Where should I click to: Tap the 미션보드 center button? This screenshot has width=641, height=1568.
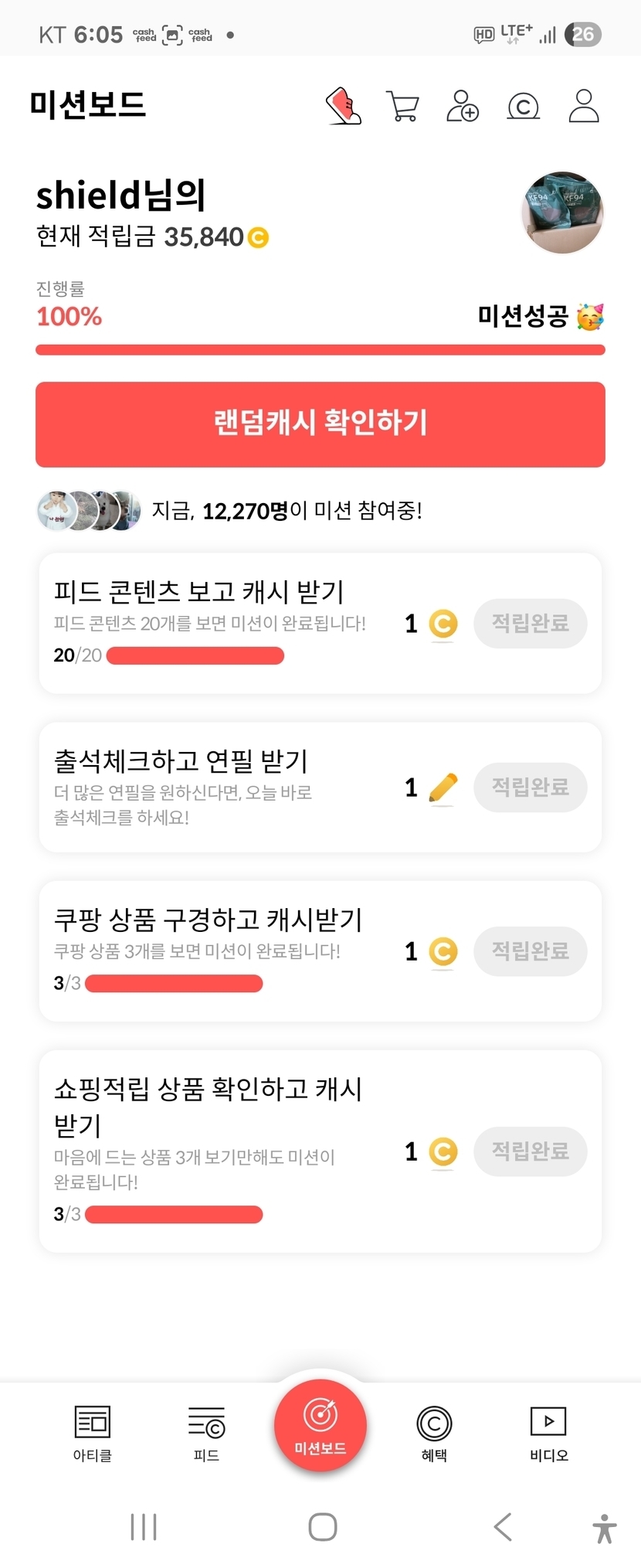[320, 1425]
